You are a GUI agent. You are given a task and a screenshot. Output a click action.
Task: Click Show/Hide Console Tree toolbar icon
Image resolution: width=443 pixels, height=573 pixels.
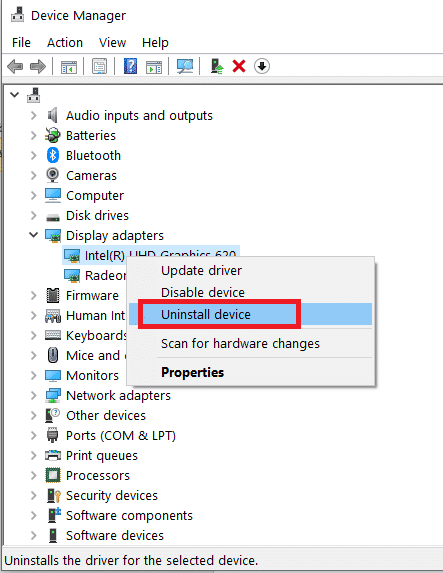69,67
